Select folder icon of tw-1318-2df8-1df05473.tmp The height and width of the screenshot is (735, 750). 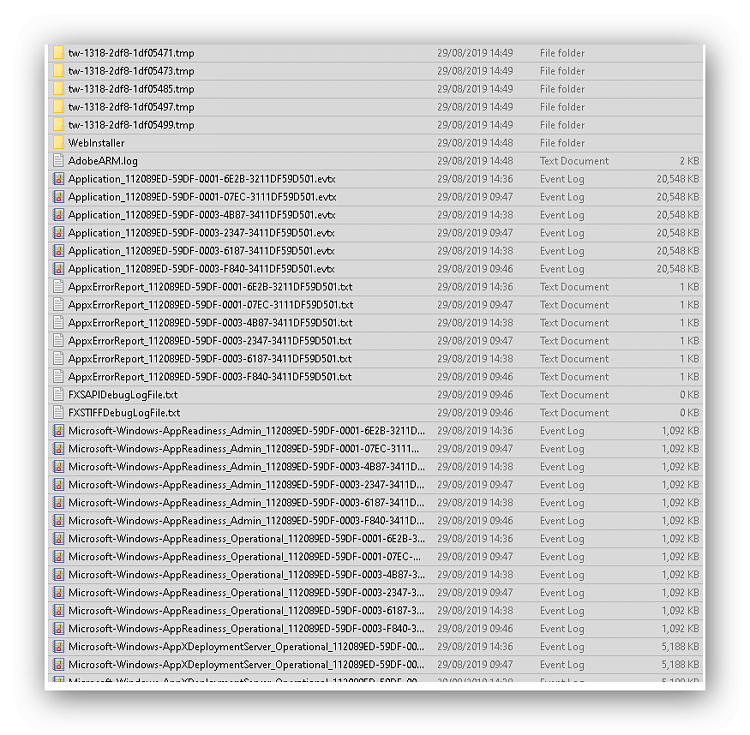pyautogui.click(x=58, y=71)
